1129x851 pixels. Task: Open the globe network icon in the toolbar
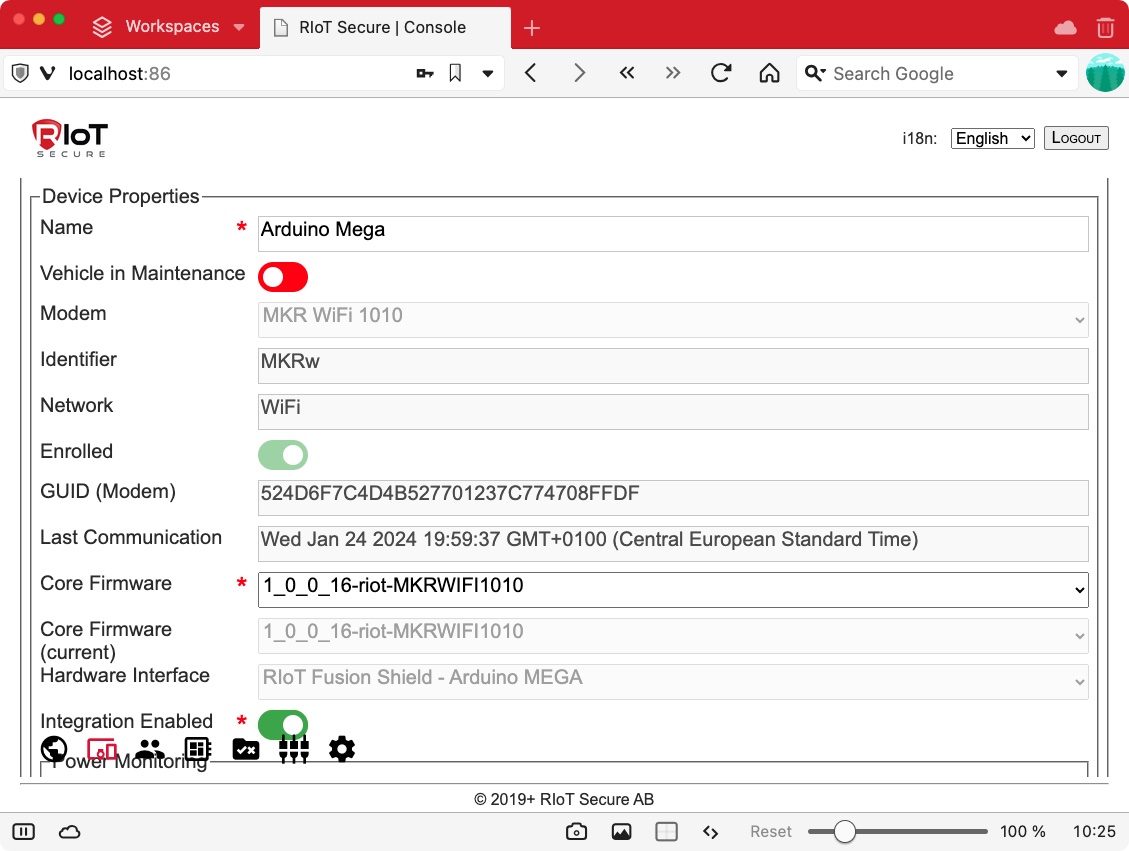point(54,749)
